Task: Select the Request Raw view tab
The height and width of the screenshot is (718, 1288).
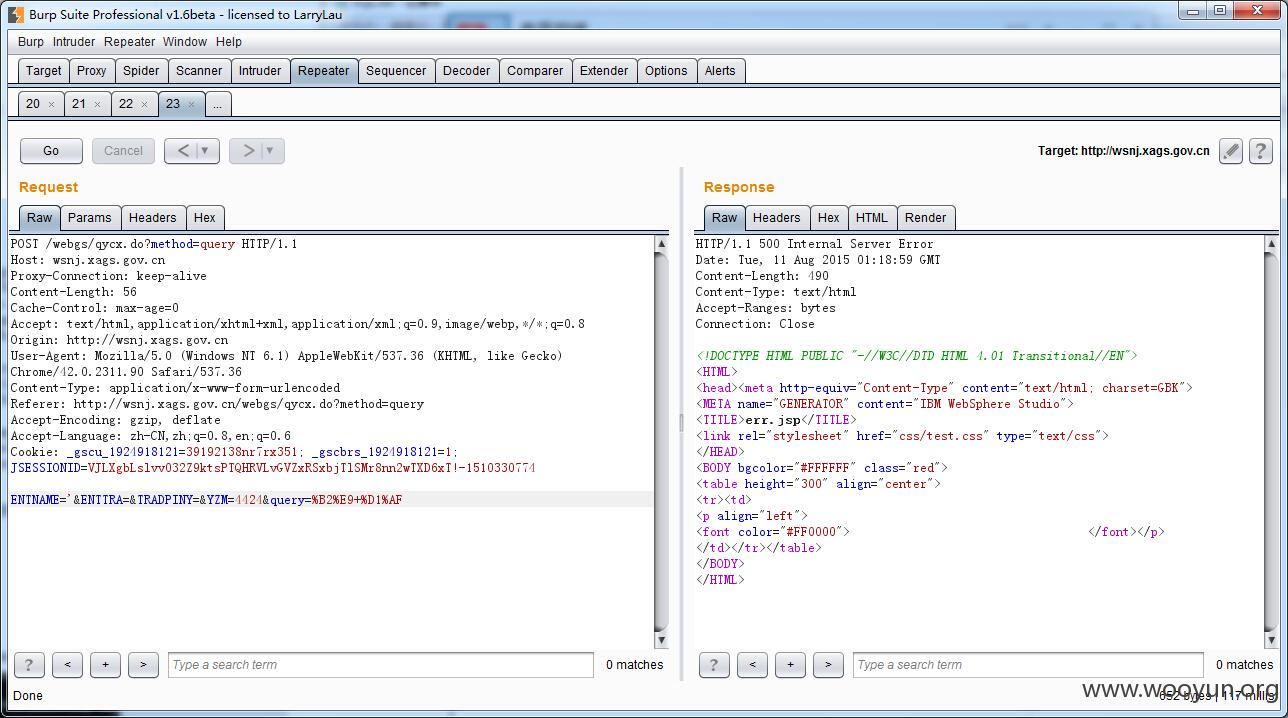Action: 40,218
